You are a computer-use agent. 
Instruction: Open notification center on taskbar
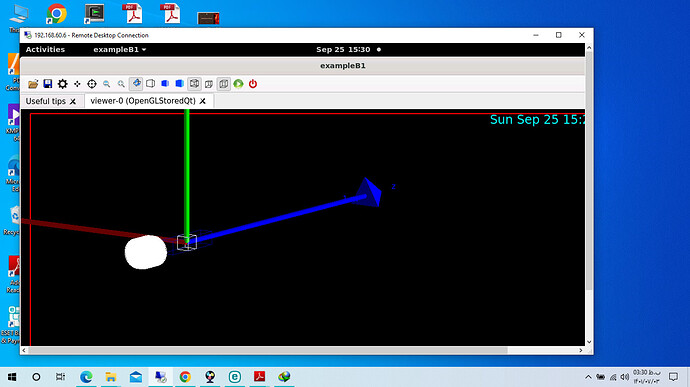coord(673,377)
